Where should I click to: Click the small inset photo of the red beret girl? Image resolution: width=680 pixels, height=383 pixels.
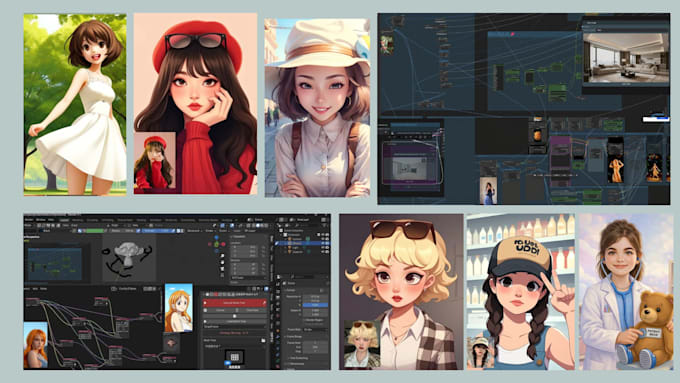coord(155,161)
